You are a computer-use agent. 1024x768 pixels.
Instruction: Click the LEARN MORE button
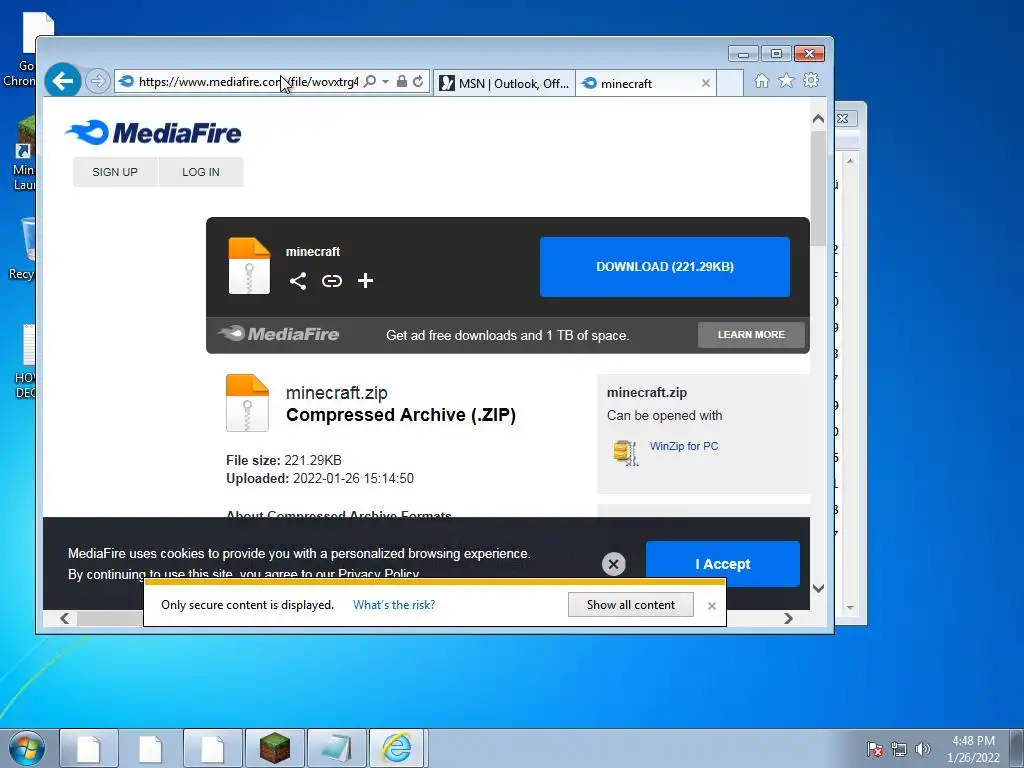tap(751, 334)
